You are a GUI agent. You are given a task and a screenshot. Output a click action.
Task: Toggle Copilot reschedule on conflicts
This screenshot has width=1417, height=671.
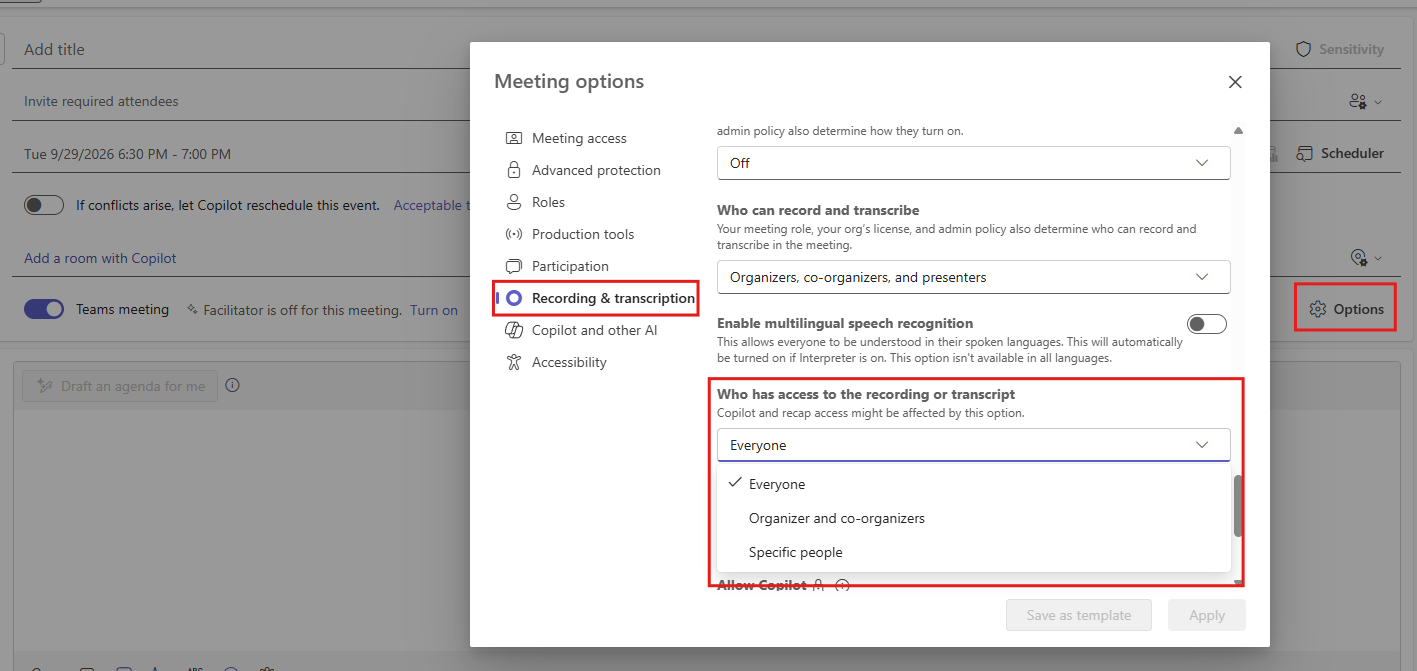(44, 205)
